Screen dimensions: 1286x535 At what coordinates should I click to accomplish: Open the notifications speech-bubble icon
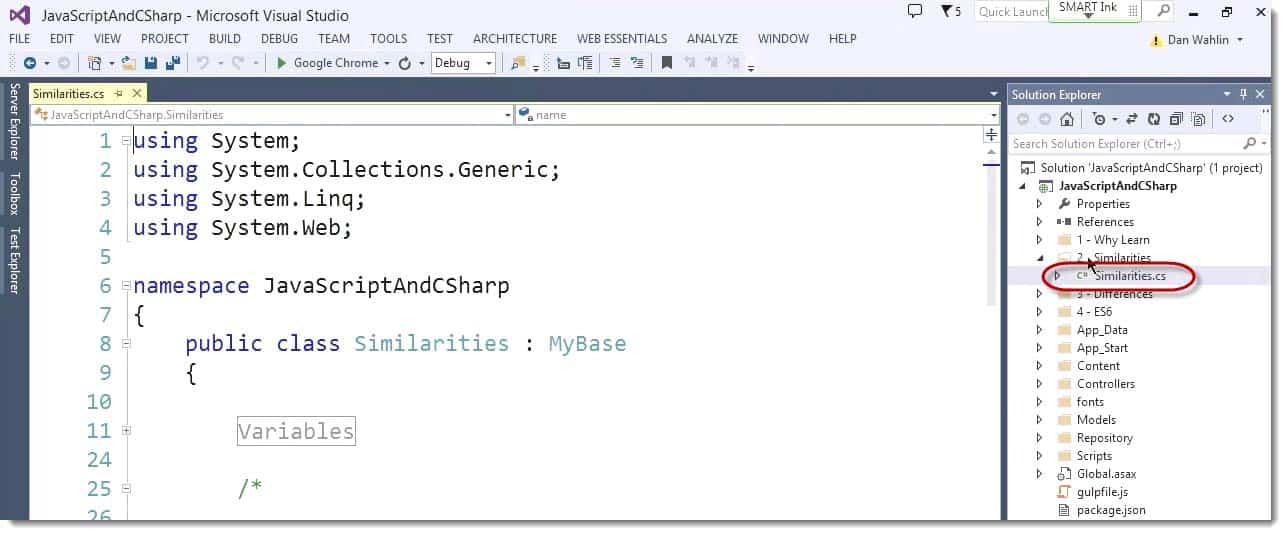[x=914, y=11]
